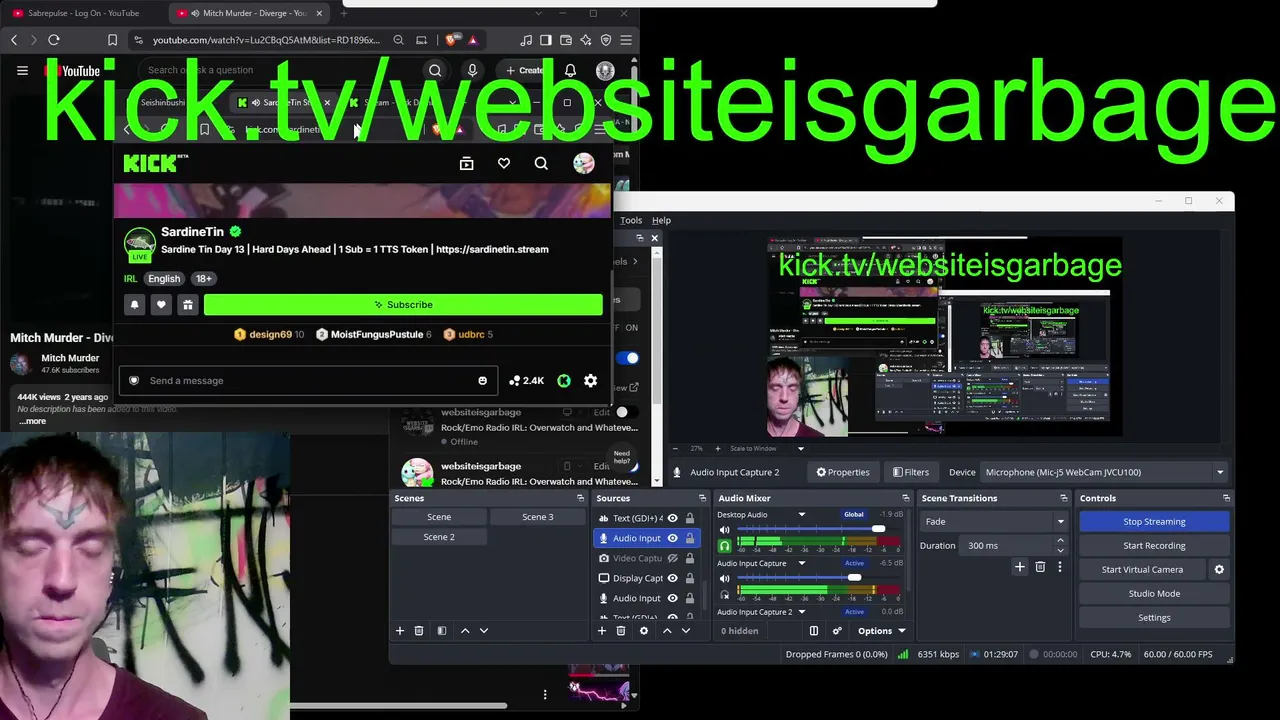Open Desktop Audio channel dropdown arrow
The image size is (1280, 720).
[x=801, y=515]
